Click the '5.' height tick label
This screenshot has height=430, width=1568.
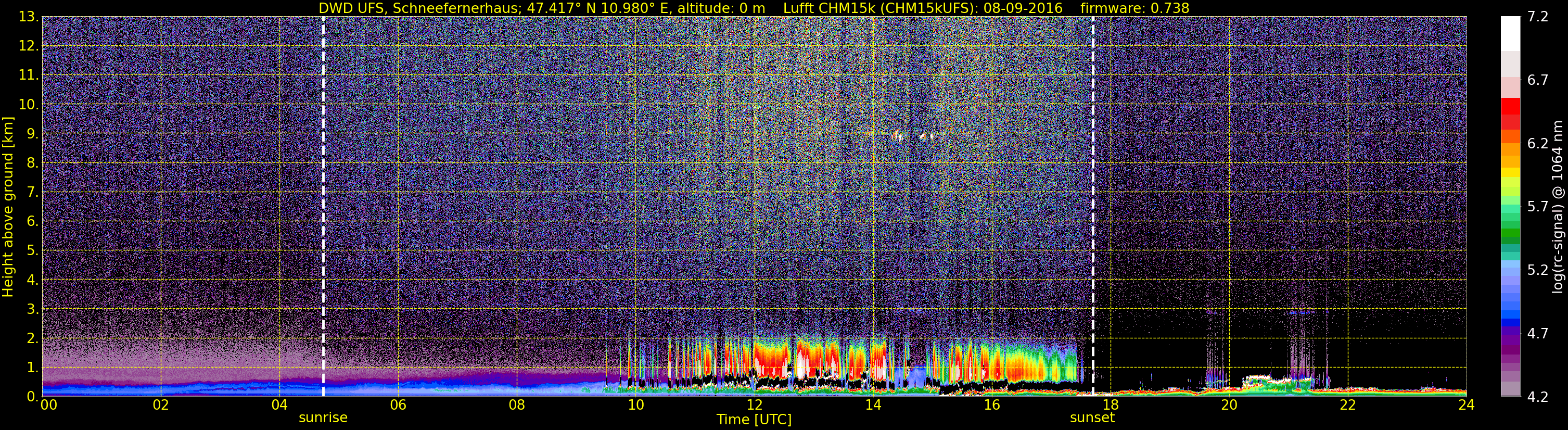pyautogui.click(x=33, y=250)
